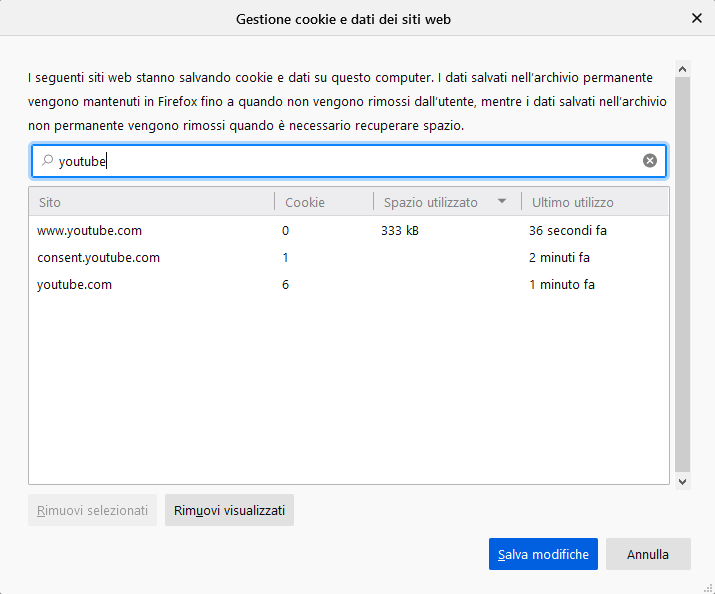The image size is (715, 594).
Task: Select the www.youtube.com row
Action: pyautogui.click(x=349, y=231)
